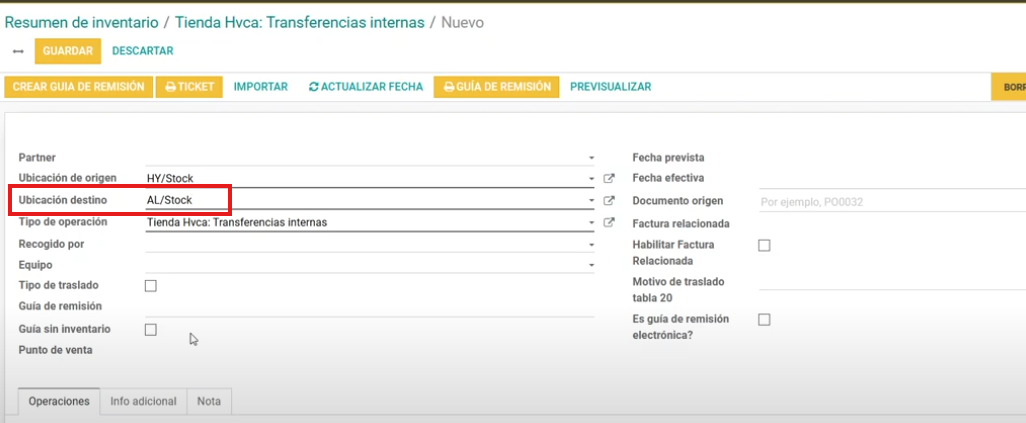Click the Motivo de traslado tabla 20 field

(x=893, y=282)
